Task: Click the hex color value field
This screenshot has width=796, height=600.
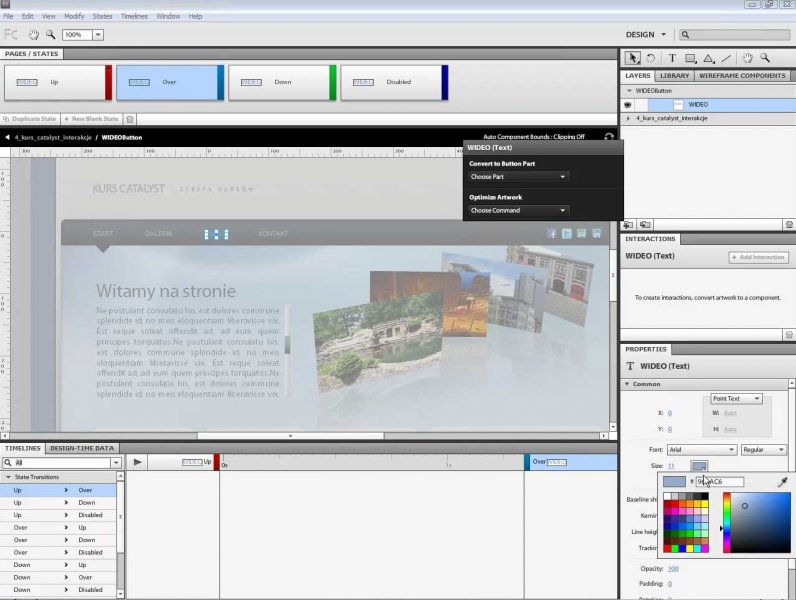Action: point(720,482)
